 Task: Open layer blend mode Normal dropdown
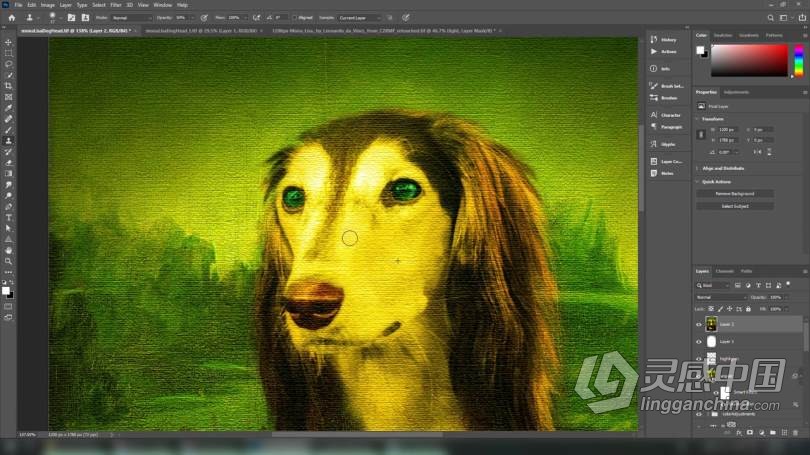click(721, 297)
